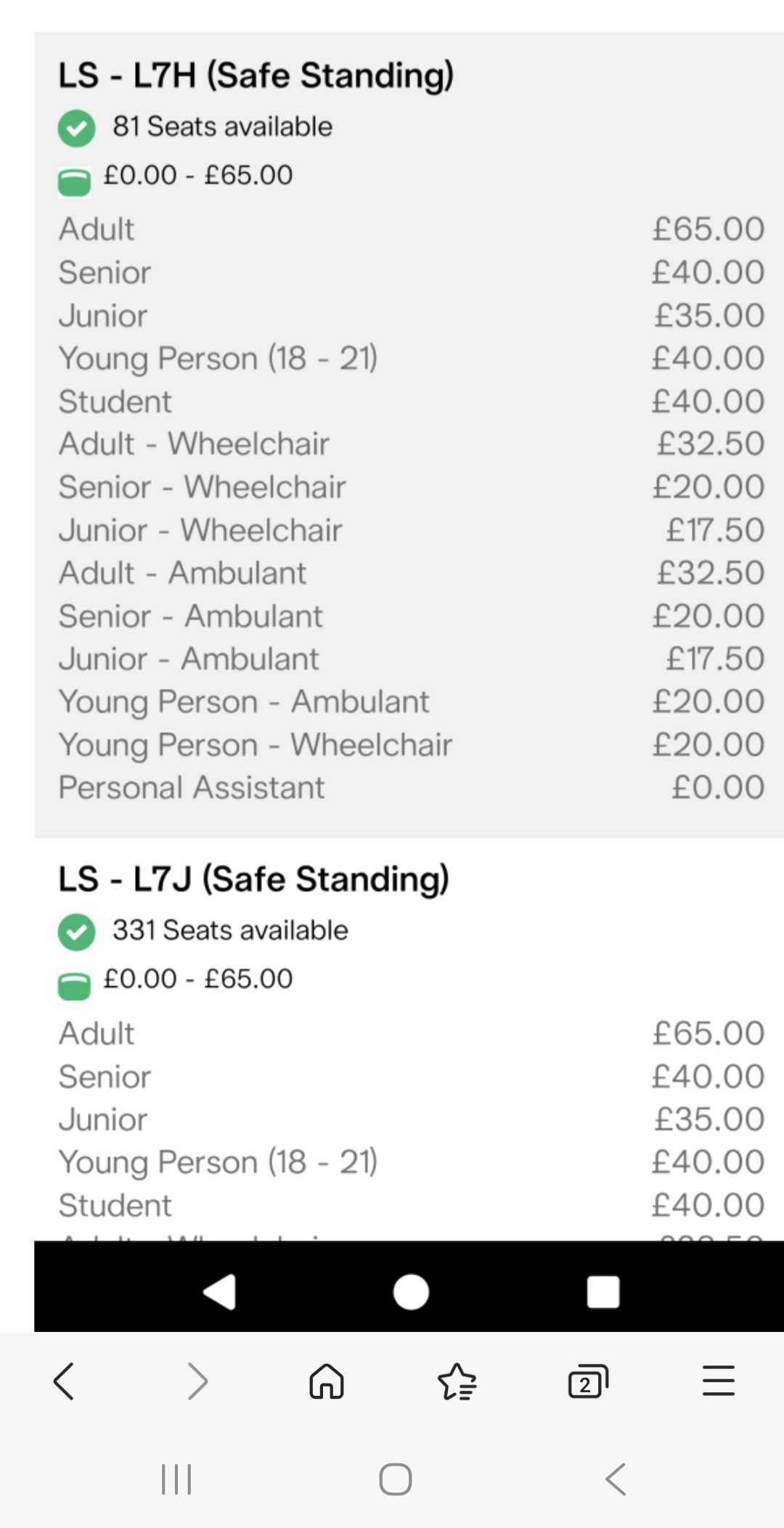Tap the white triangle back button

coord(220,1292)
